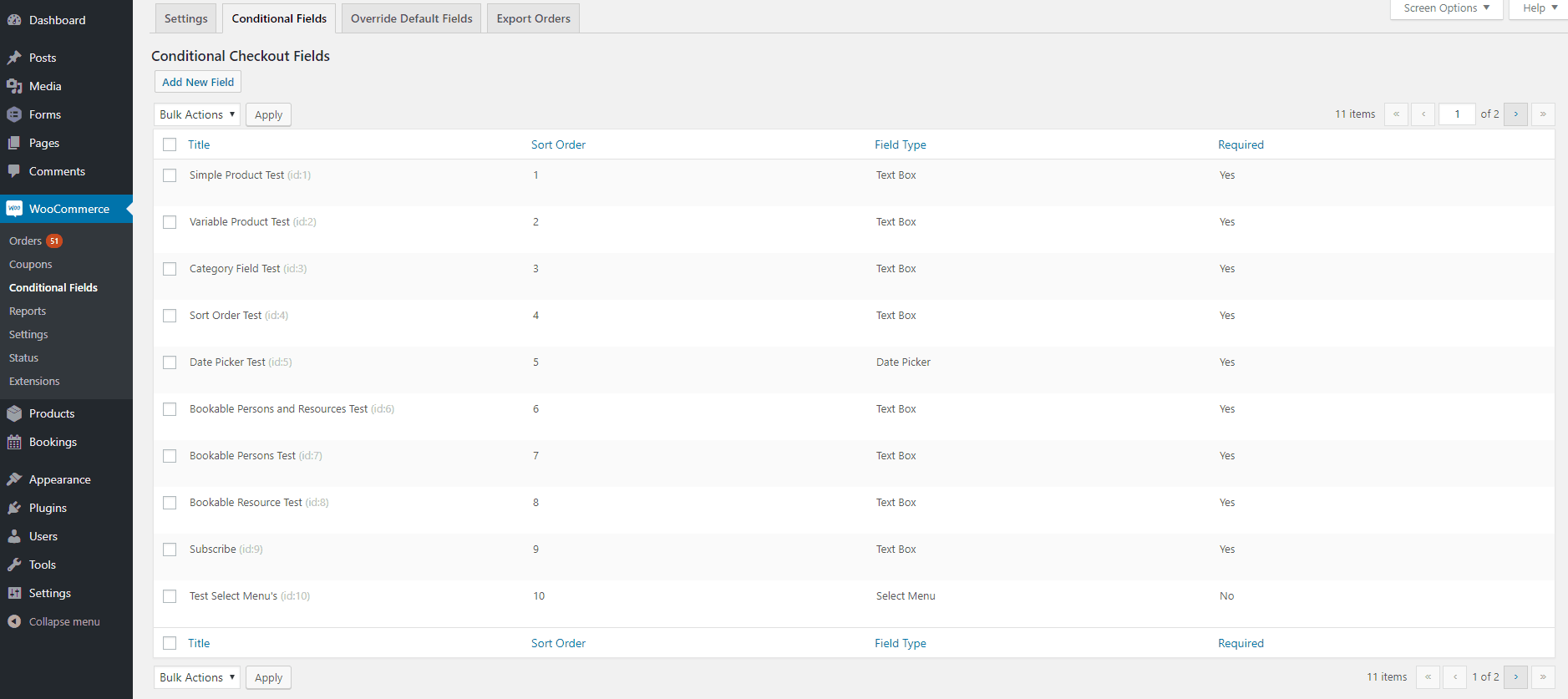Check the Variable Product Test row

click(170, 222)
